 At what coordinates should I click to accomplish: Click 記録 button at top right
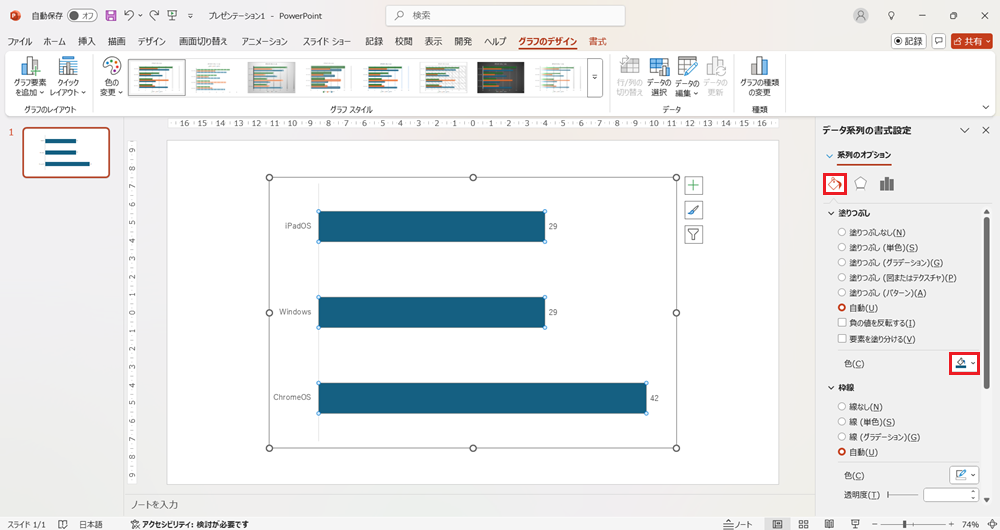tap(908, 41)
